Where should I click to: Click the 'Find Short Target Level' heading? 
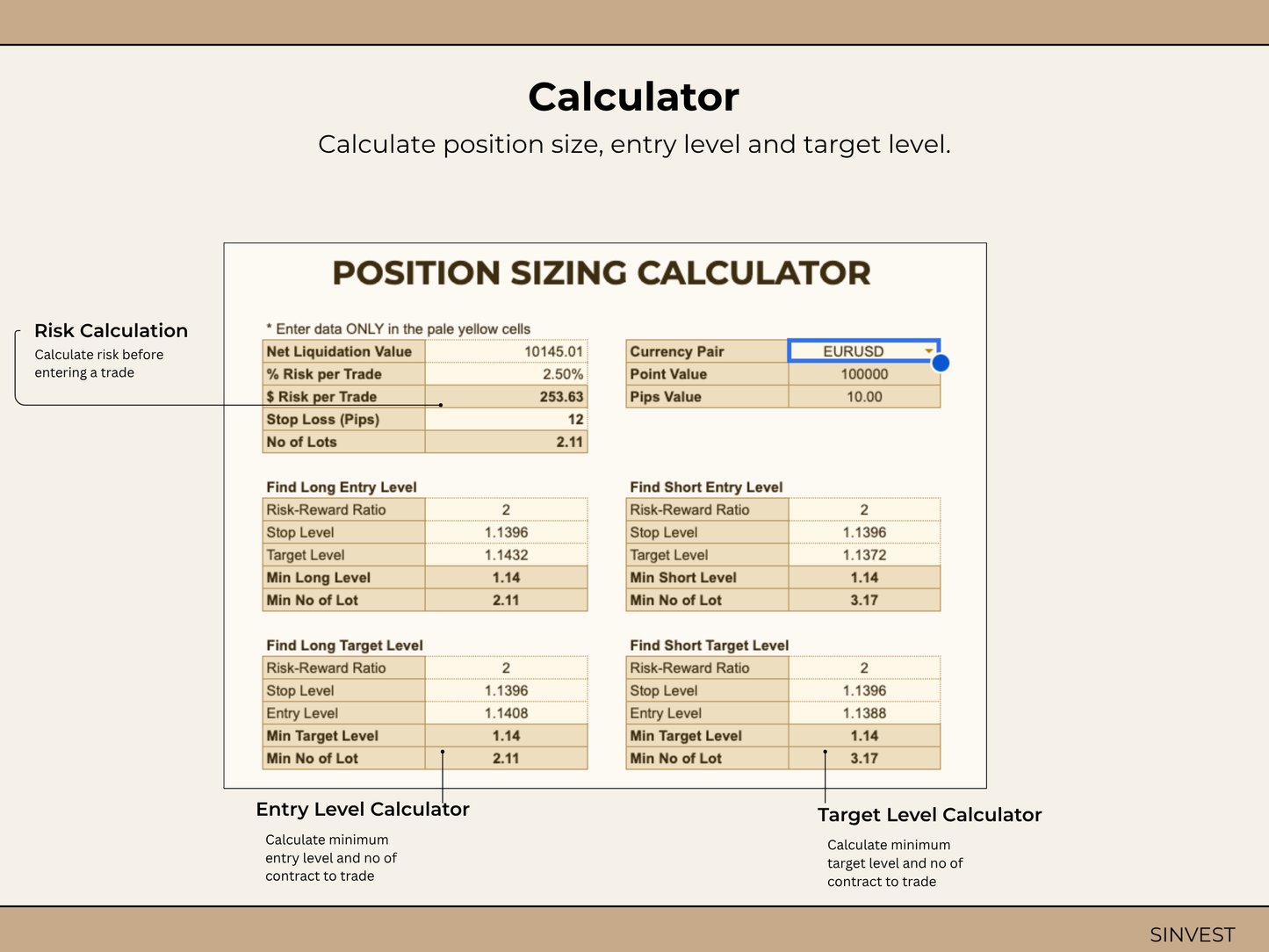click(710, 645)
